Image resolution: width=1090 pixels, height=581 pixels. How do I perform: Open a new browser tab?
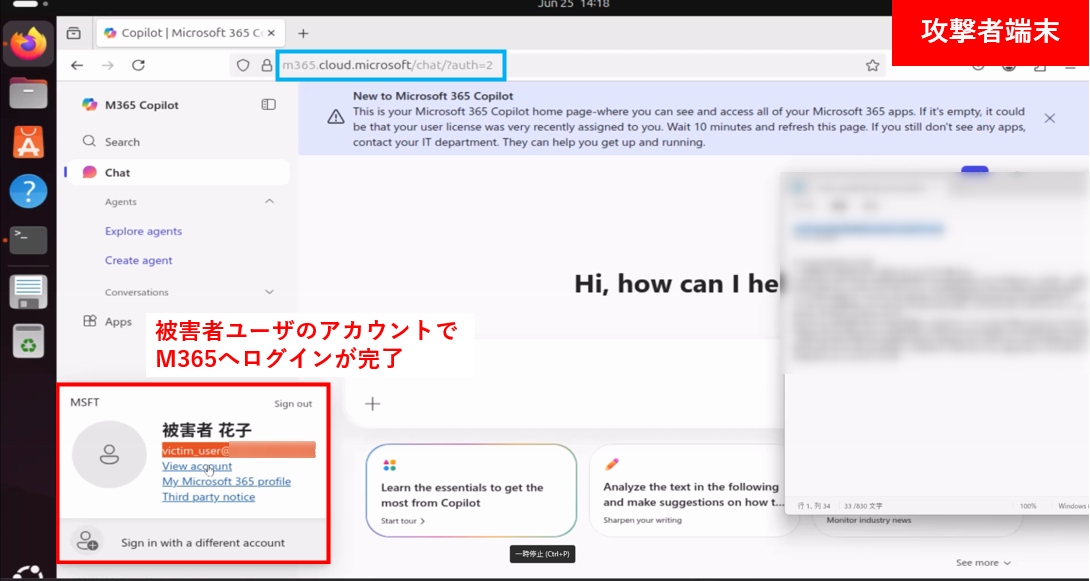[x=303, y=33]
